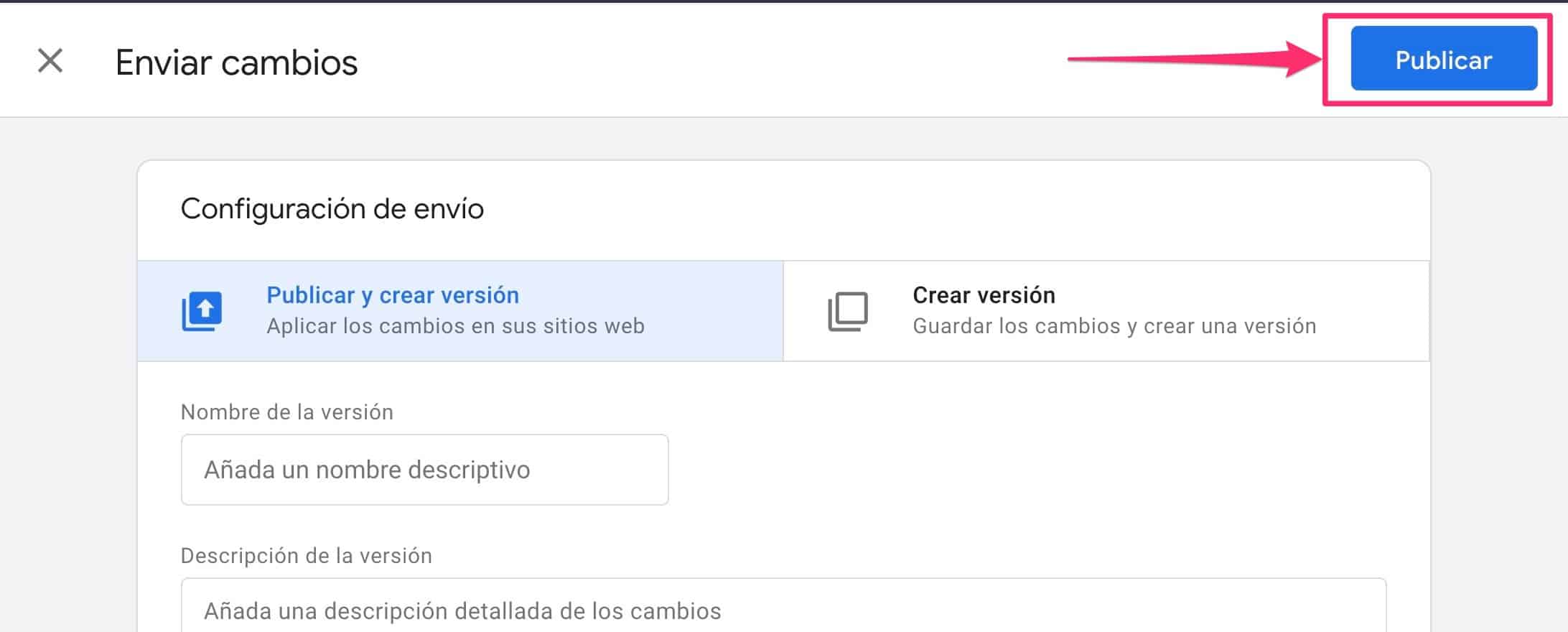Click the Descripción de la versión label

(x=307, y=556)
